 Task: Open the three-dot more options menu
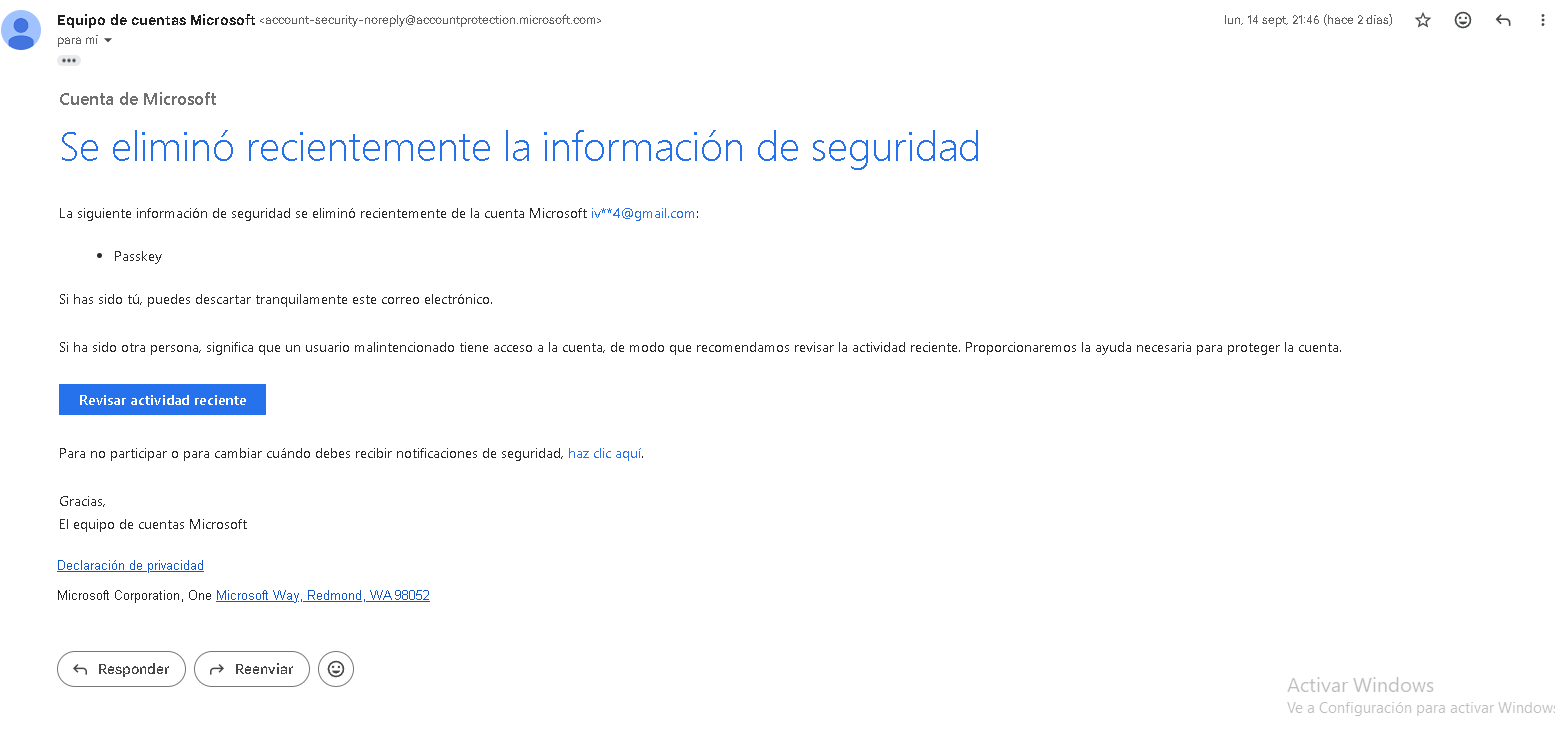pos(1543,20)
